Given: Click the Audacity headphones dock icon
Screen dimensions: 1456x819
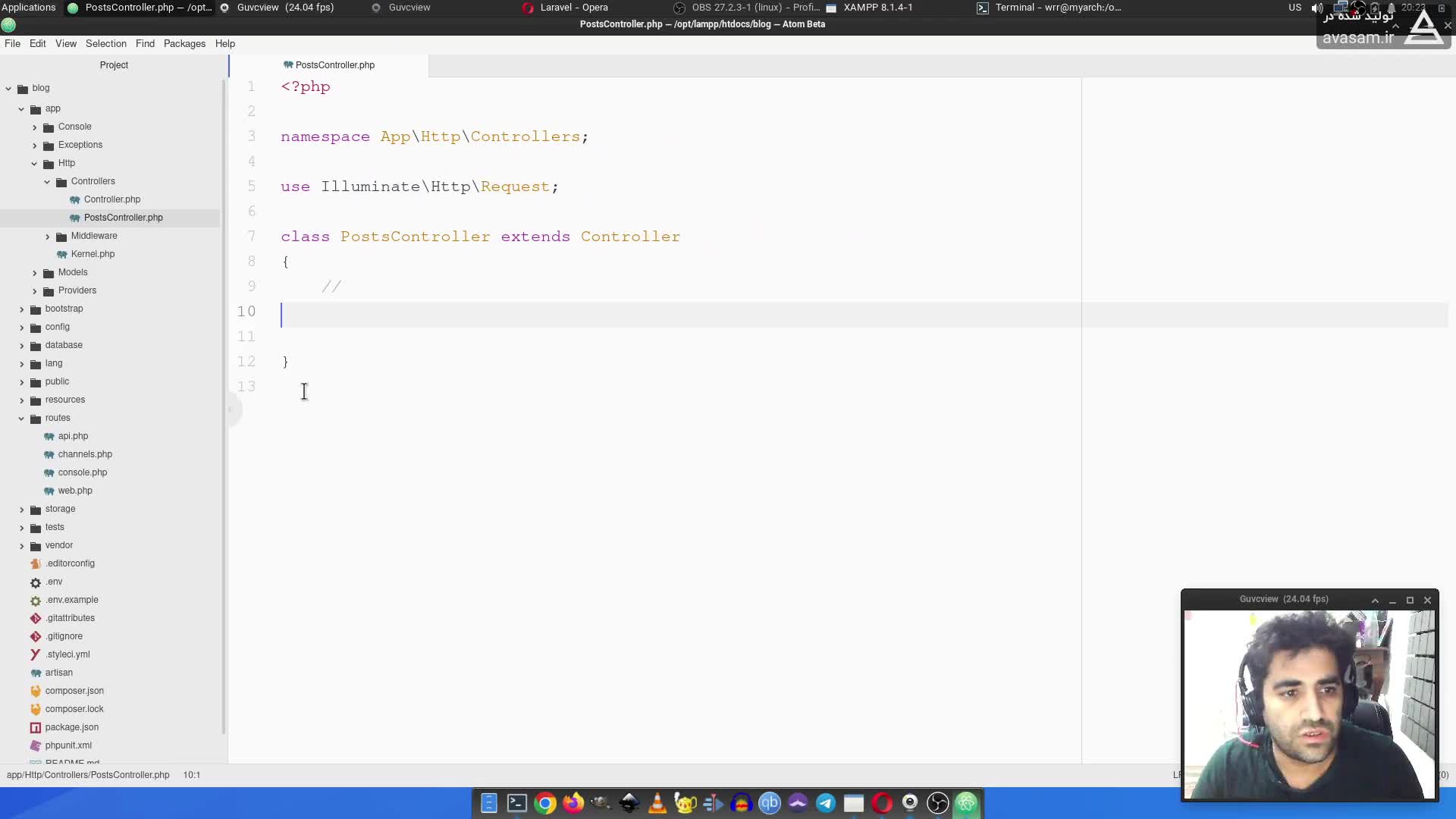Looking at the screenshot, I should 742,803.
